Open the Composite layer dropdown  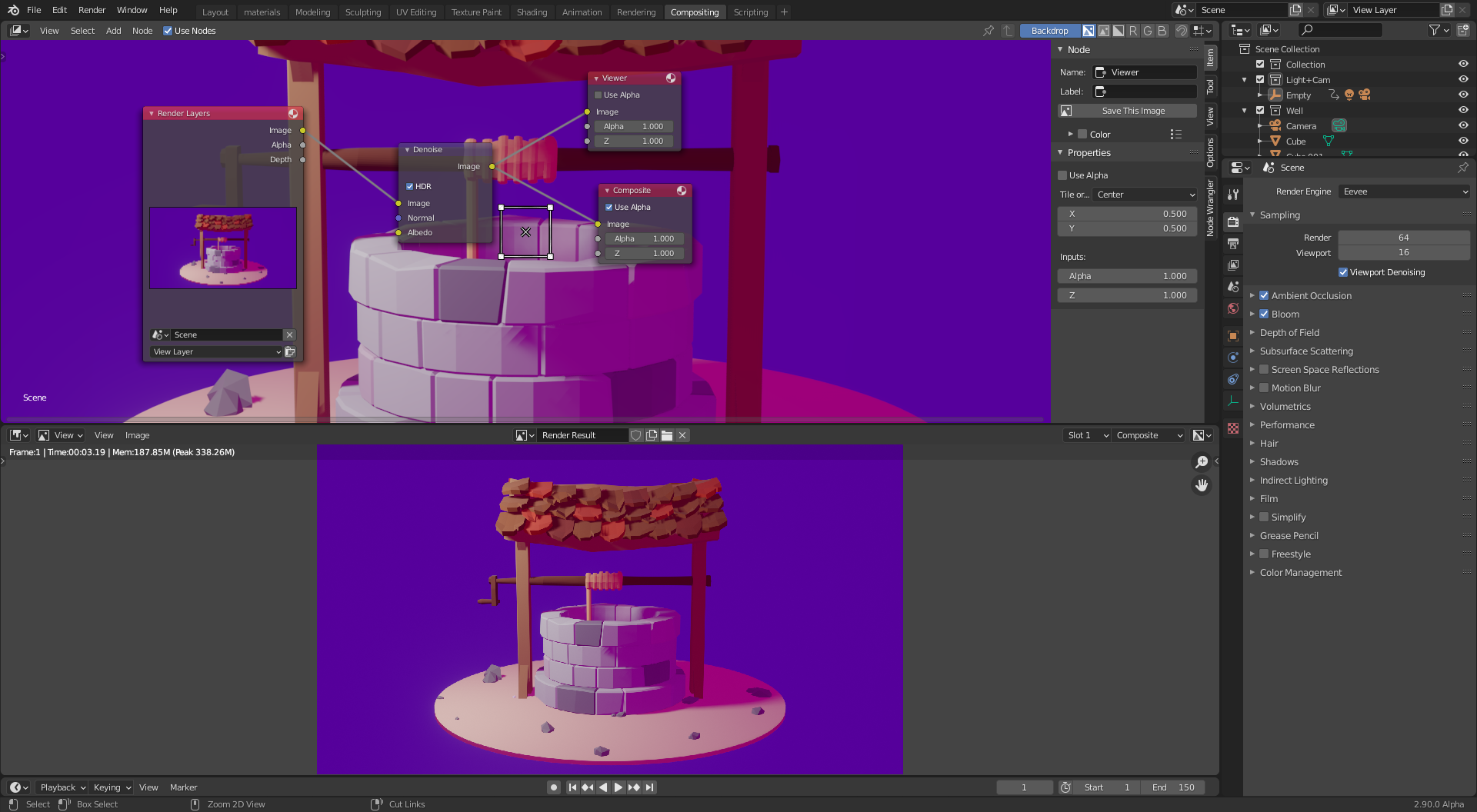[1149, 435]
